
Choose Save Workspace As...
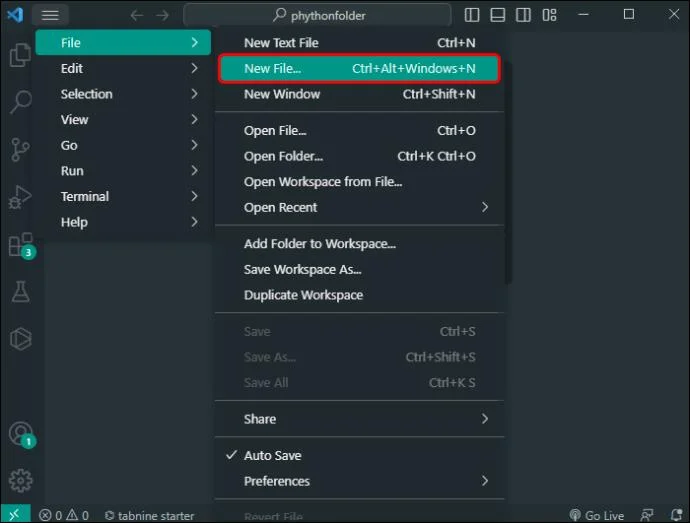(x=359, y=269)
